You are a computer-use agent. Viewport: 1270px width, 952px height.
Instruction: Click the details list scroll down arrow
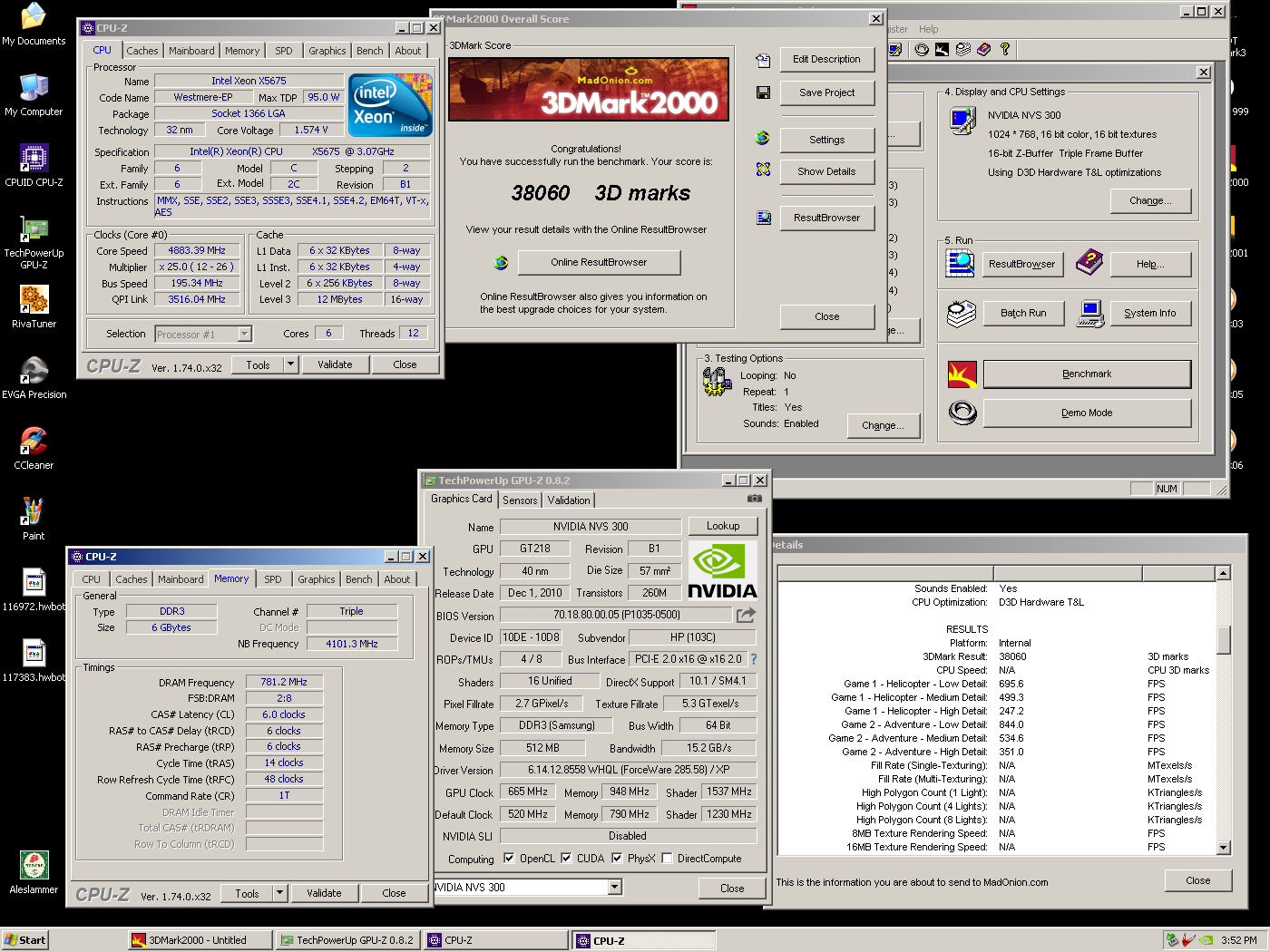pos(1223,848)
